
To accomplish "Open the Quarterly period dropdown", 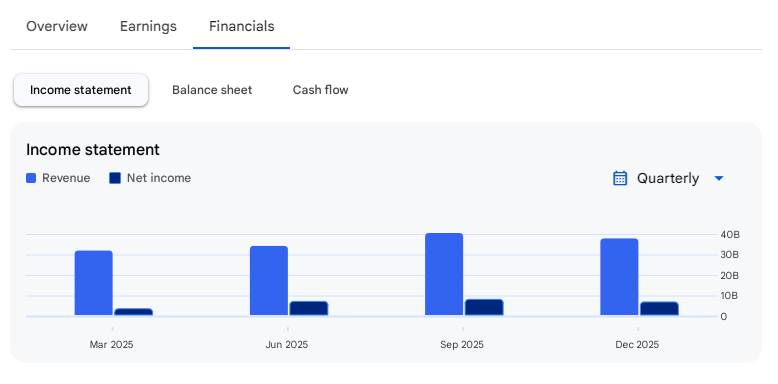I will click(x=668, y=178).
